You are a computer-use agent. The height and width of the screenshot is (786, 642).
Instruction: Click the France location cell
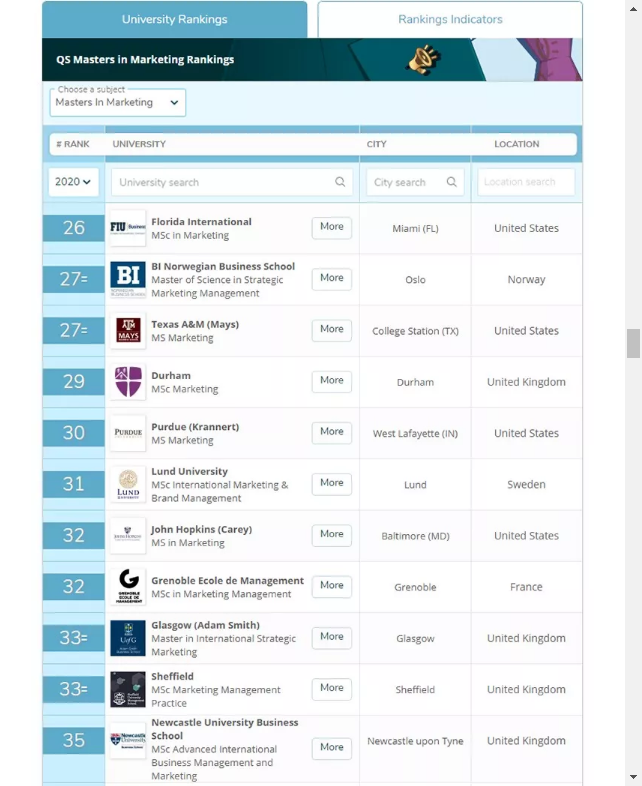[x=526, y=587]
